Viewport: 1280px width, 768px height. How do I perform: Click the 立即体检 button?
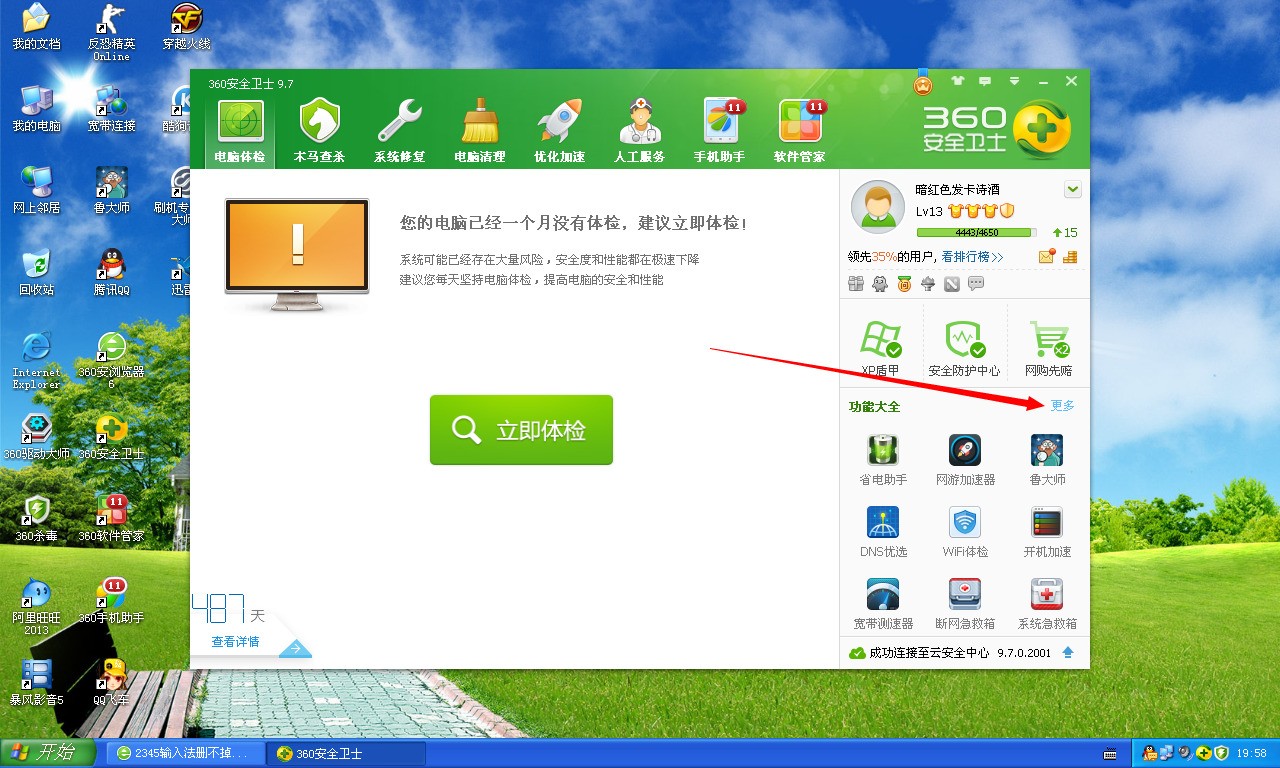tap(521, 430)
